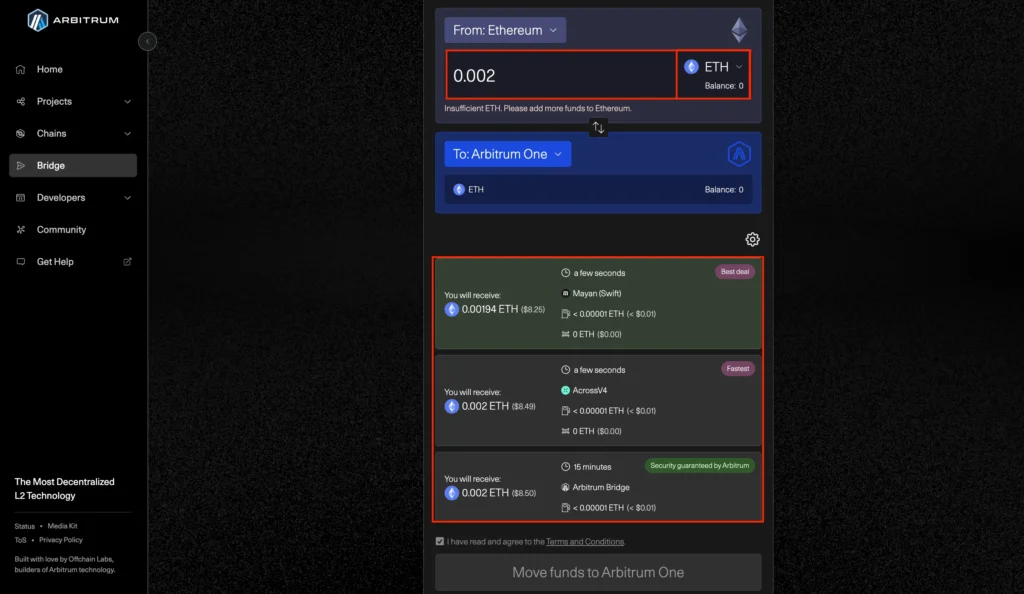Swap the From and To networks
Viewport: 1024px width, 594px height.
[598, 127]
